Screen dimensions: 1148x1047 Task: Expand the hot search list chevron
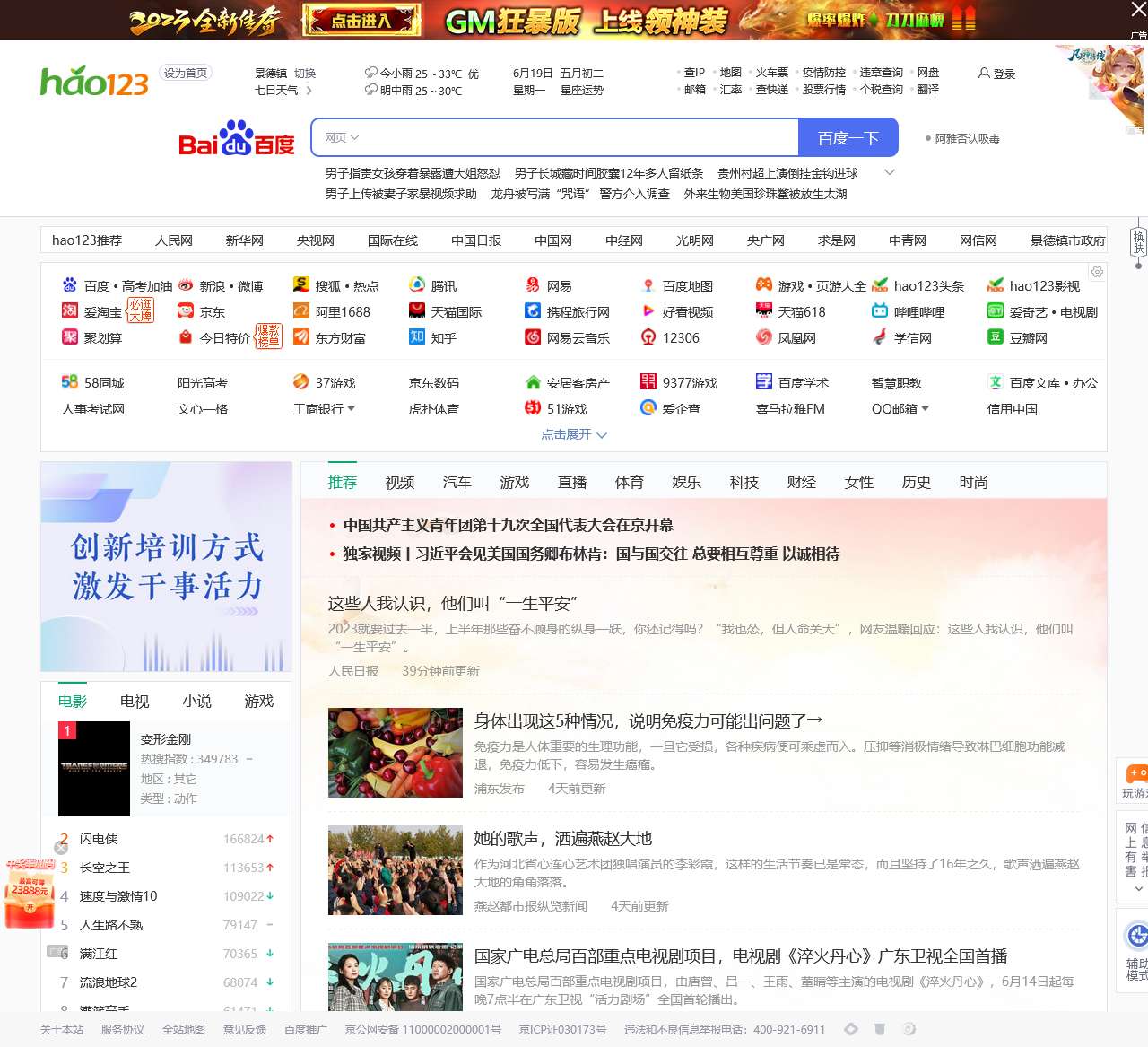point(890,172)
